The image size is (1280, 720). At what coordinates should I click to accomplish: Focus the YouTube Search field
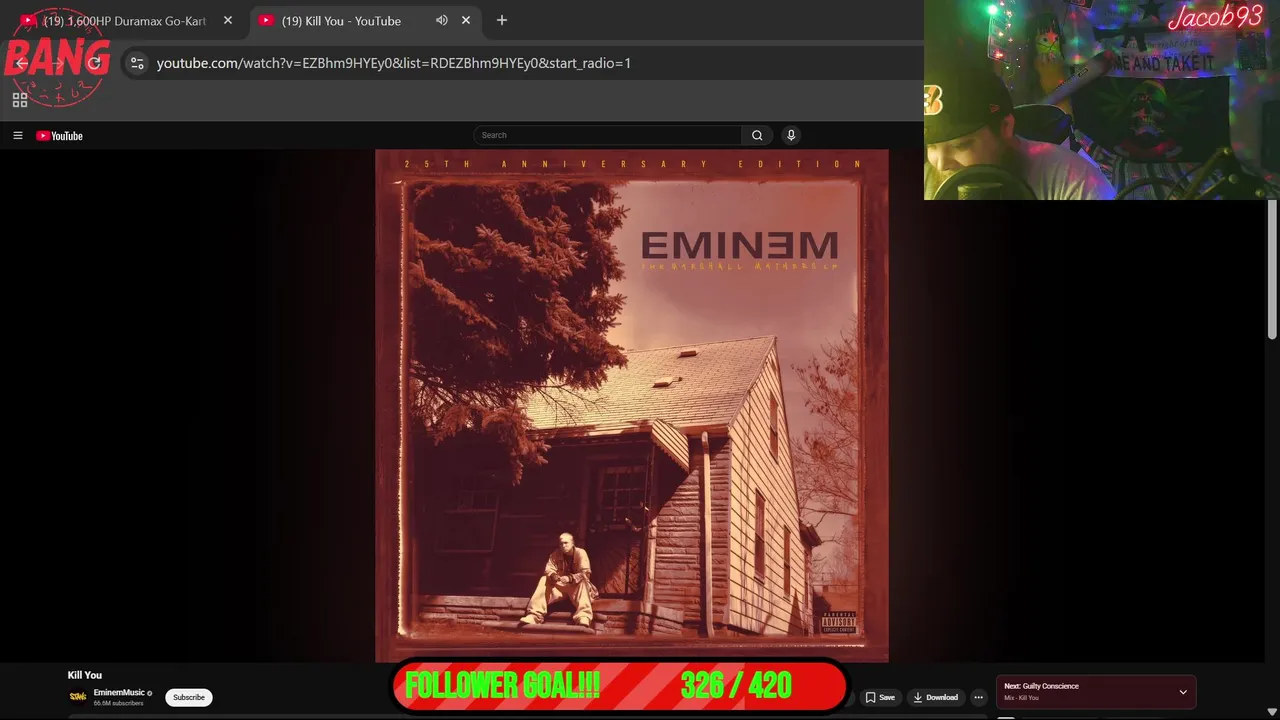pos(608,135)
